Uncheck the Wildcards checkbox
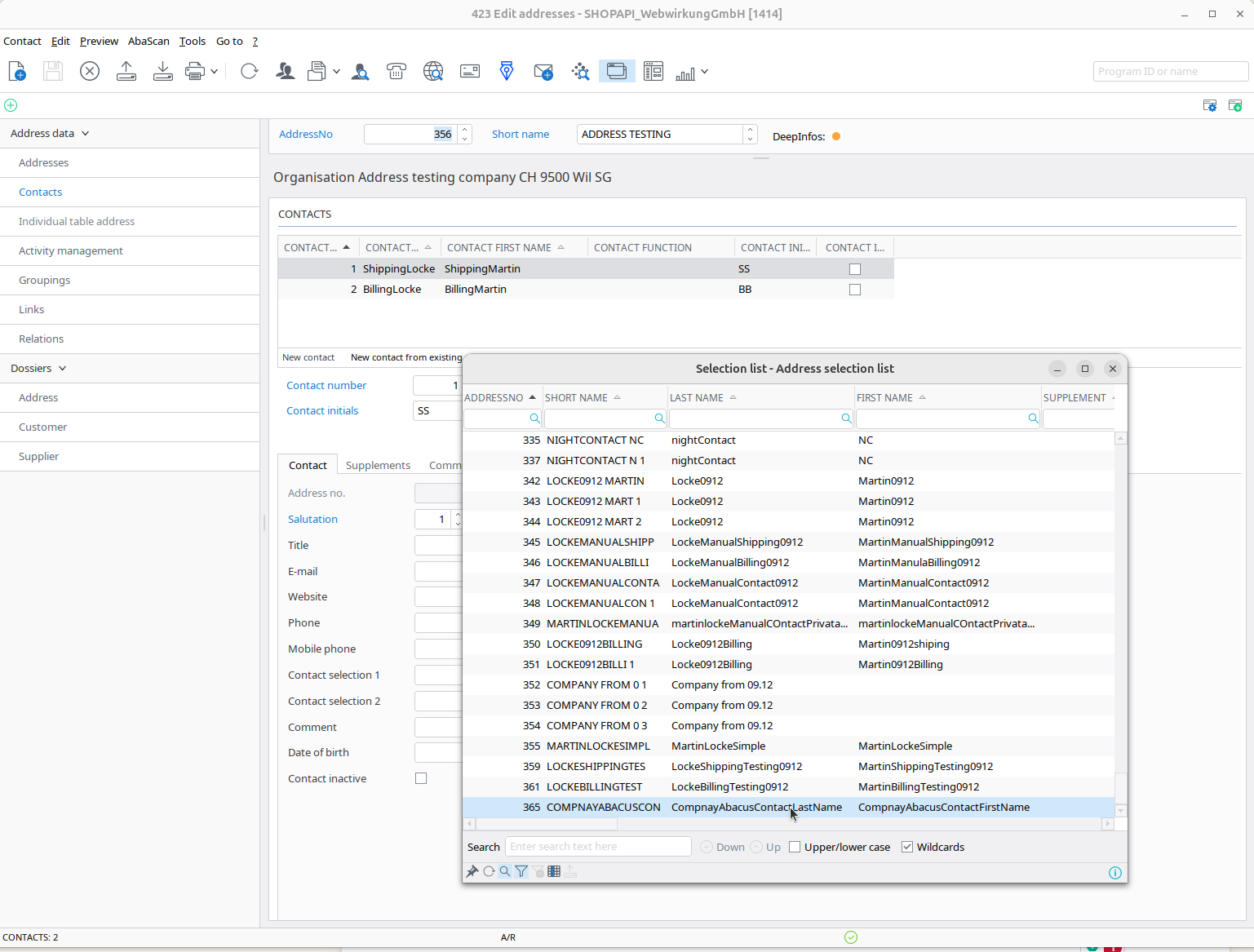The height and width of the screenshot is (952, 1254). pos(907,847)
